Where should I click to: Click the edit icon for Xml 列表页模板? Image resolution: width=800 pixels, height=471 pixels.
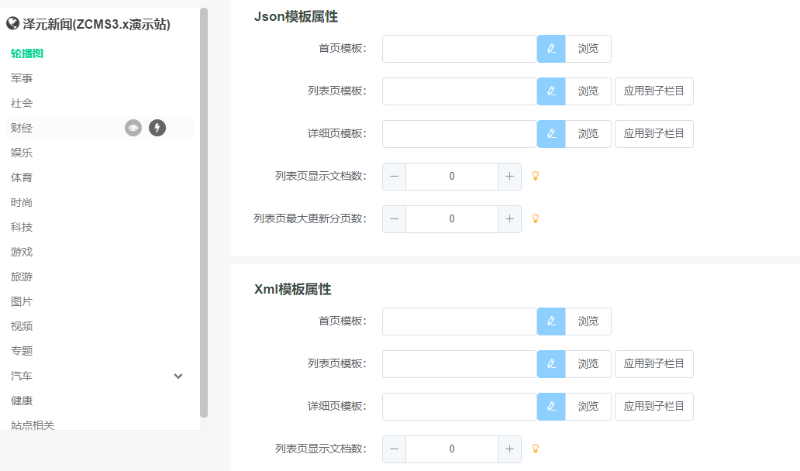[x=551, y=364]
